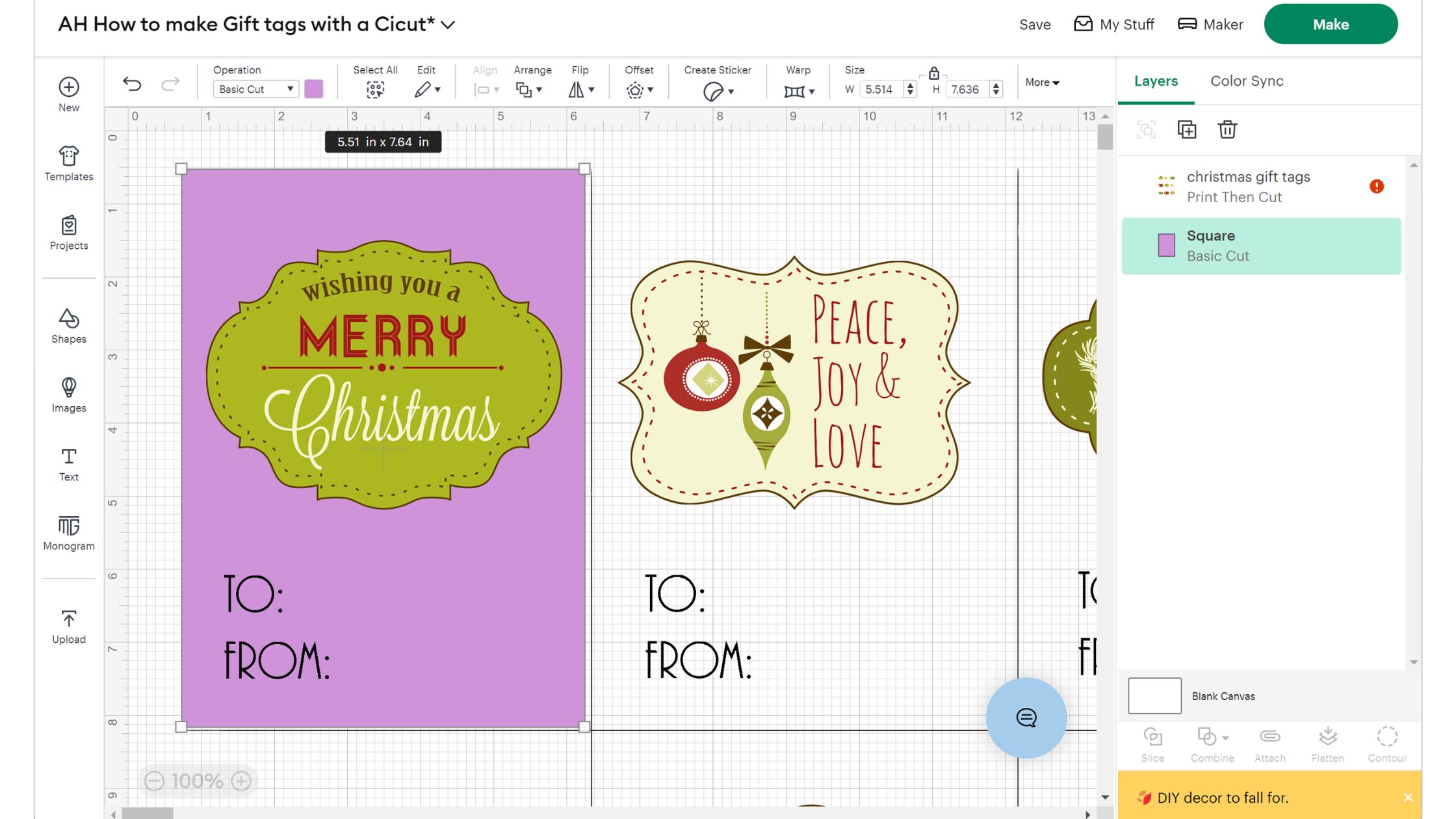Open the Images panel
The height and width of the screenshot is (819, 1456).
pyautogui.click(x=68, y=394)
